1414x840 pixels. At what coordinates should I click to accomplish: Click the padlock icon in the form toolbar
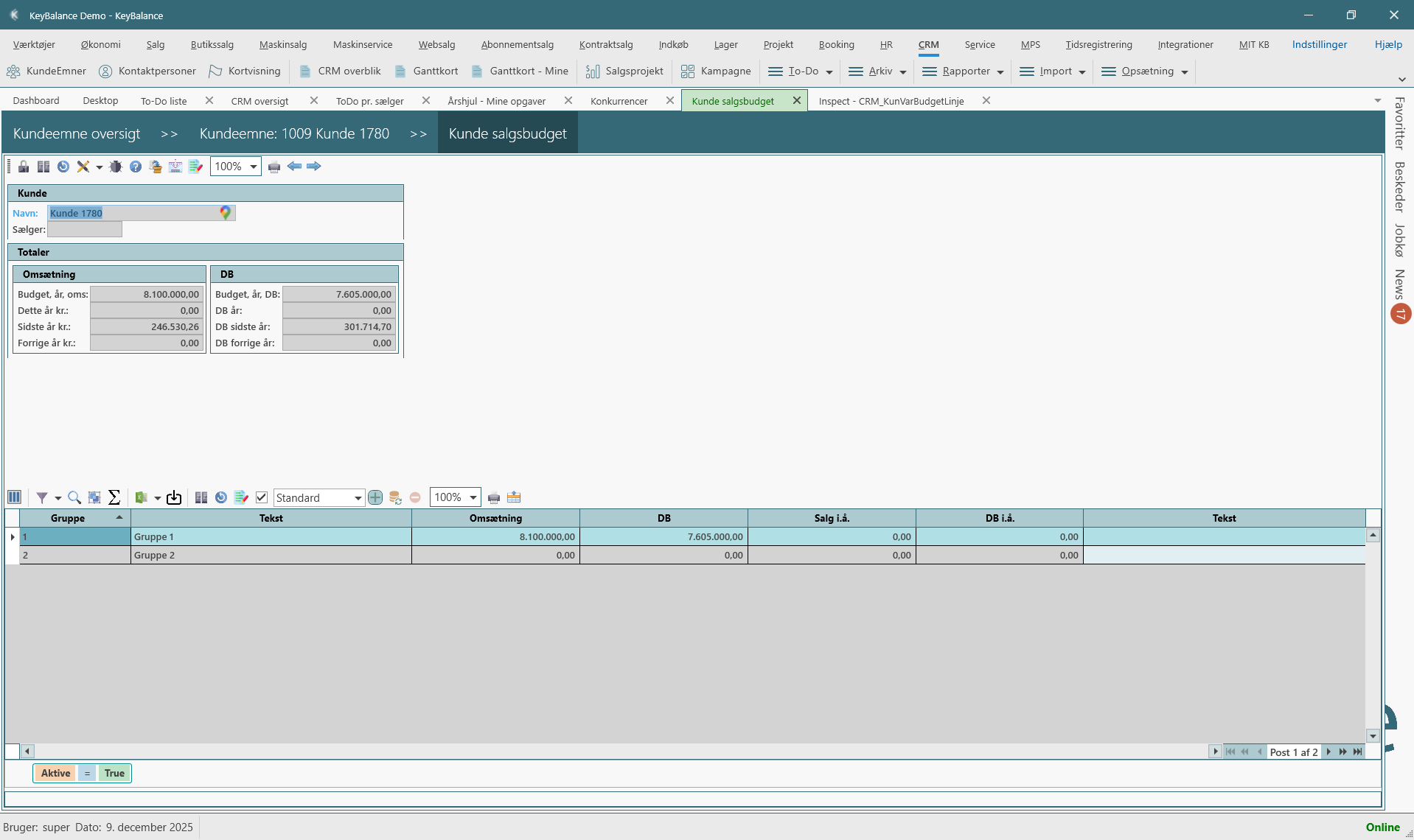pos(24,167)
